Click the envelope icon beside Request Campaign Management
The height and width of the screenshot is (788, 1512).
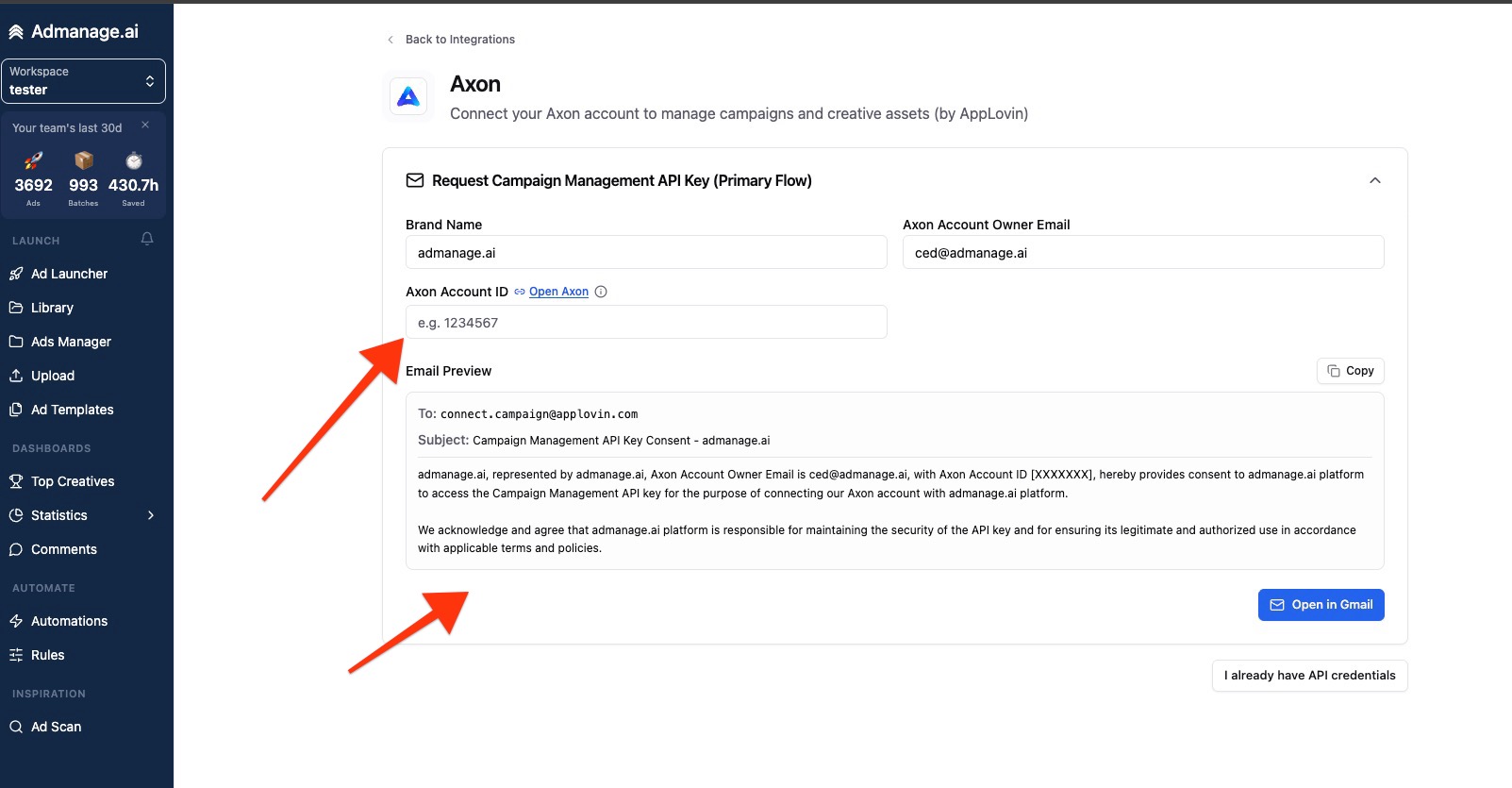(x=415, y=180)
